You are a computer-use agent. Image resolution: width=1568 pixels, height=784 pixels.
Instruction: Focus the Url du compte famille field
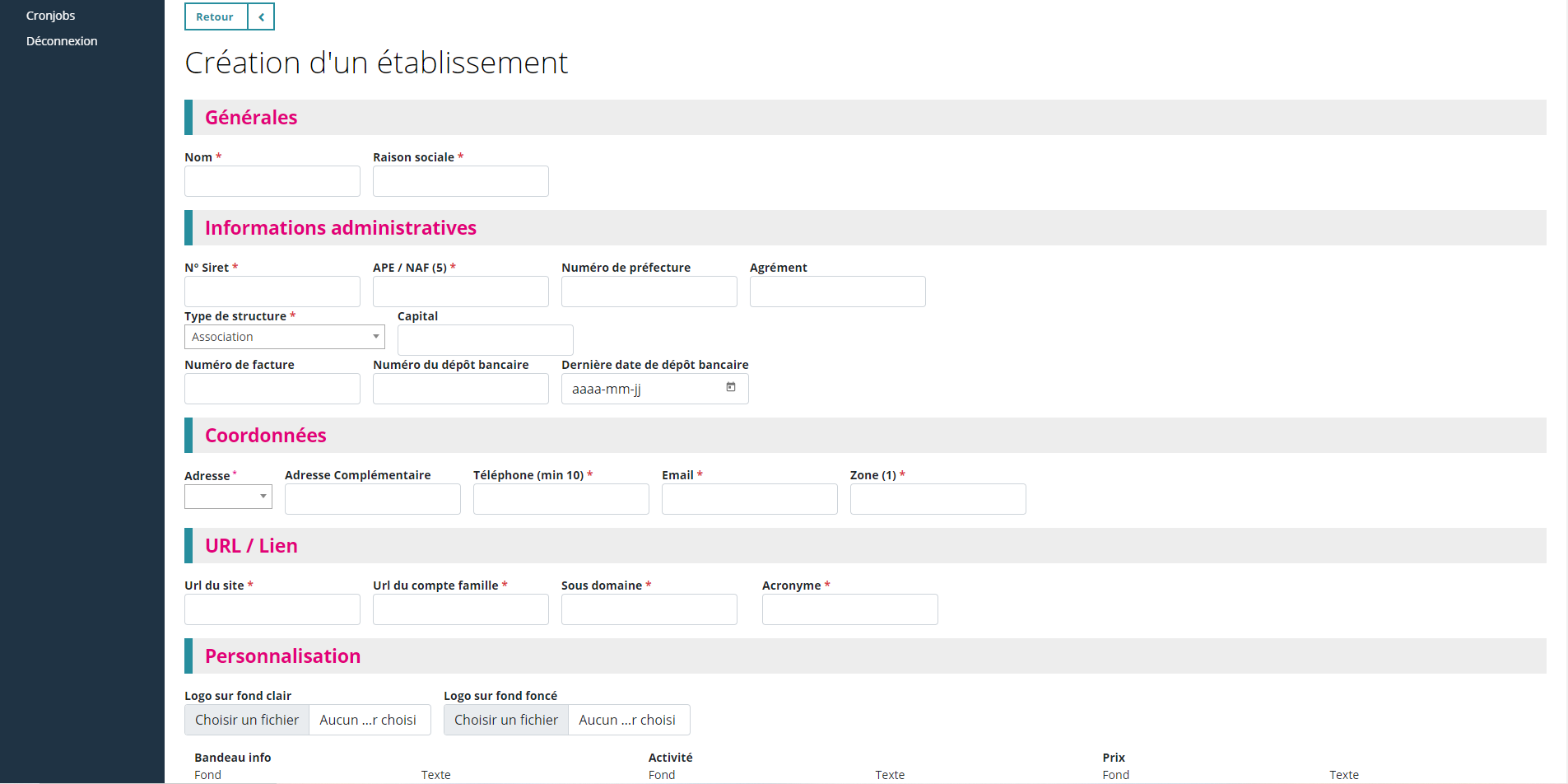coord(461,609)
